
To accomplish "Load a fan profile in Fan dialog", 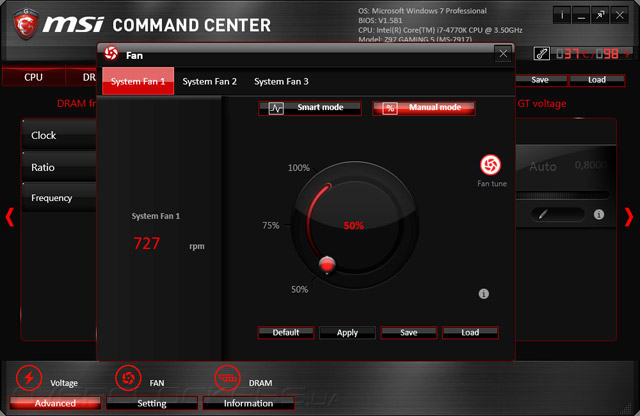I will (470, 332).
